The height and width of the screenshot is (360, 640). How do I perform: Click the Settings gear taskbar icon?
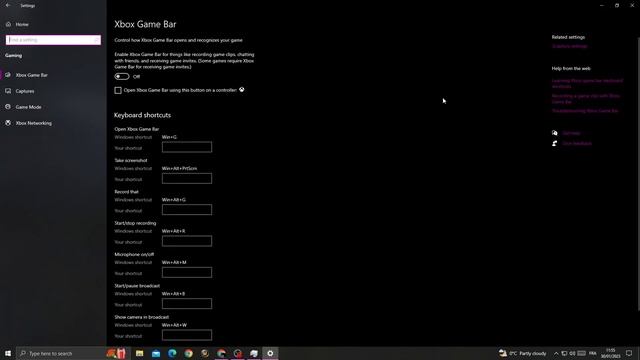pos(270,353)
